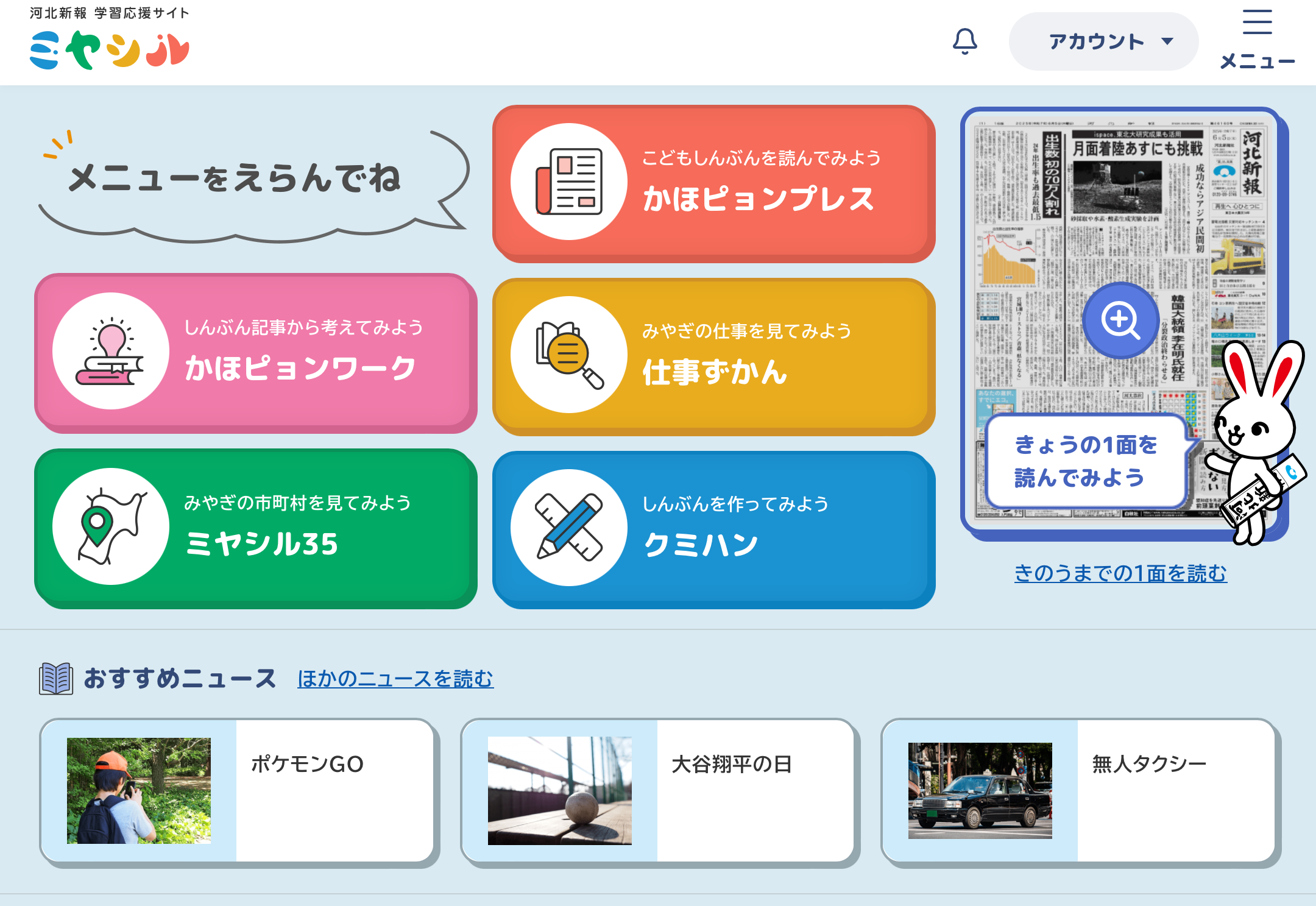Screen dimensions: 1316x906
Task: Select the 仕事ずかん menu title
Action: click(715, 372)
